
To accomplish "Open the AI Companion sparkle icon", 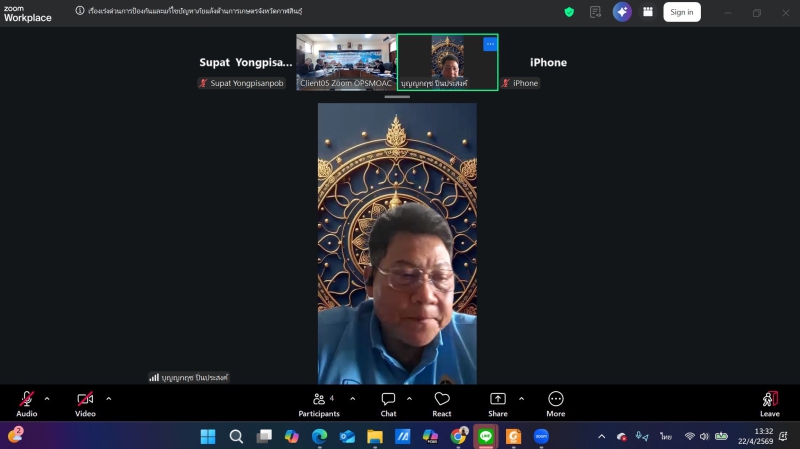I will pyautogui.click(x=622, y=12).
